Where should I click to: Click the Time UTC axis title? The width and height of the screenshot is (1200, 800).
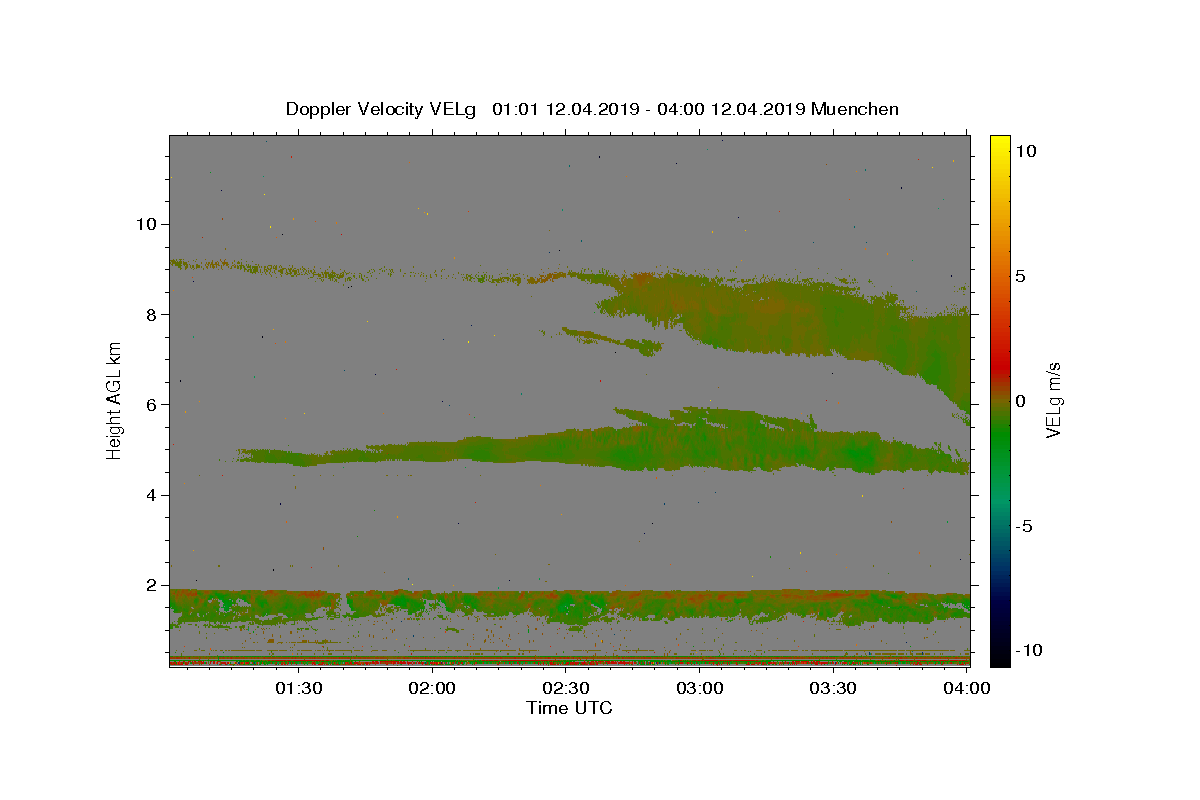tap(569, 708)
